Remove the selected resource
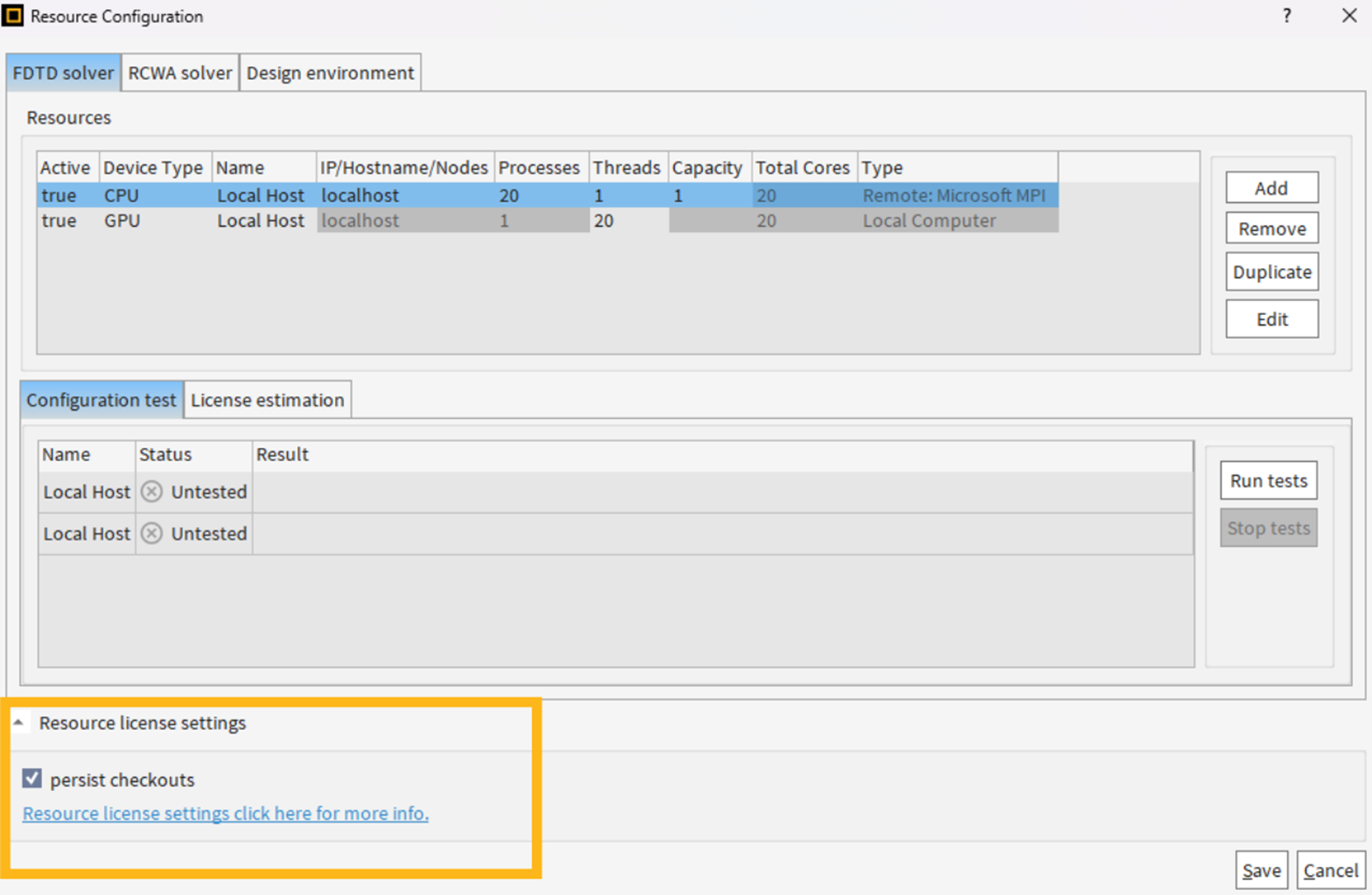1372x895 pixels. pyautogui.click(x=1271, y=229)
